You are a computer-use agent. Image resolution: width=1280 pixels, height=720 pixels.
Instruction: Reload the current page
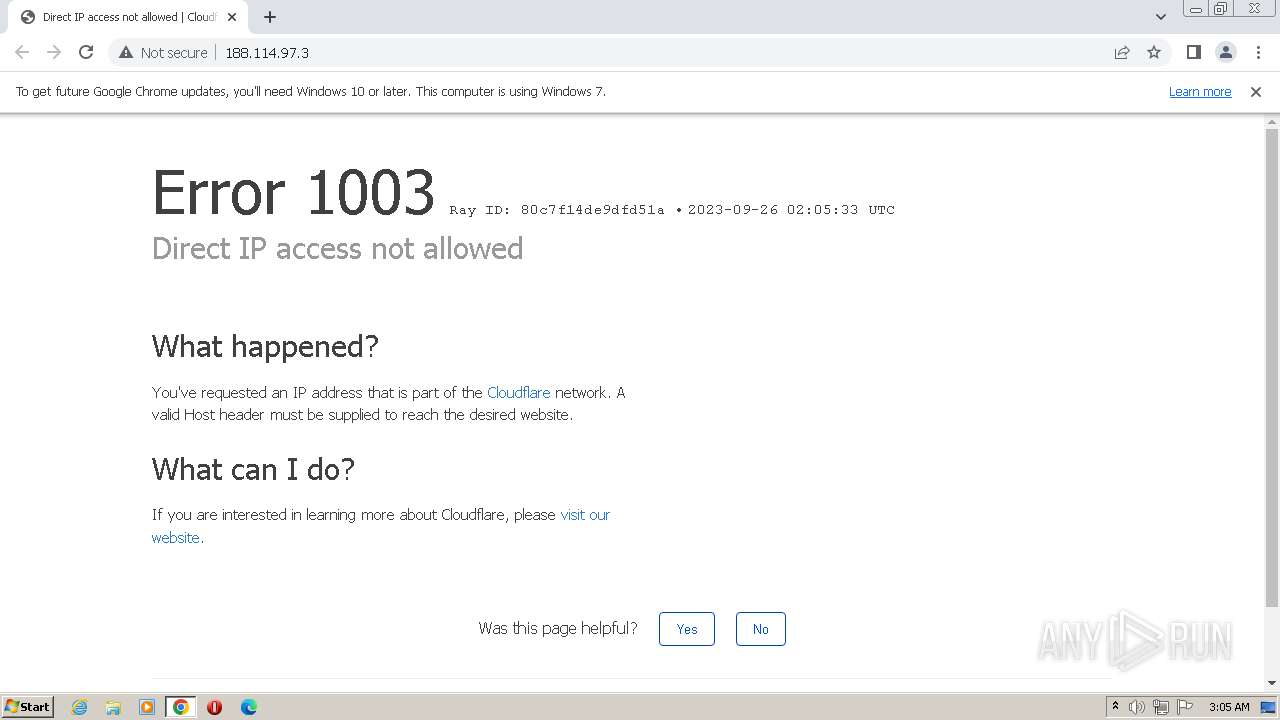86,52
